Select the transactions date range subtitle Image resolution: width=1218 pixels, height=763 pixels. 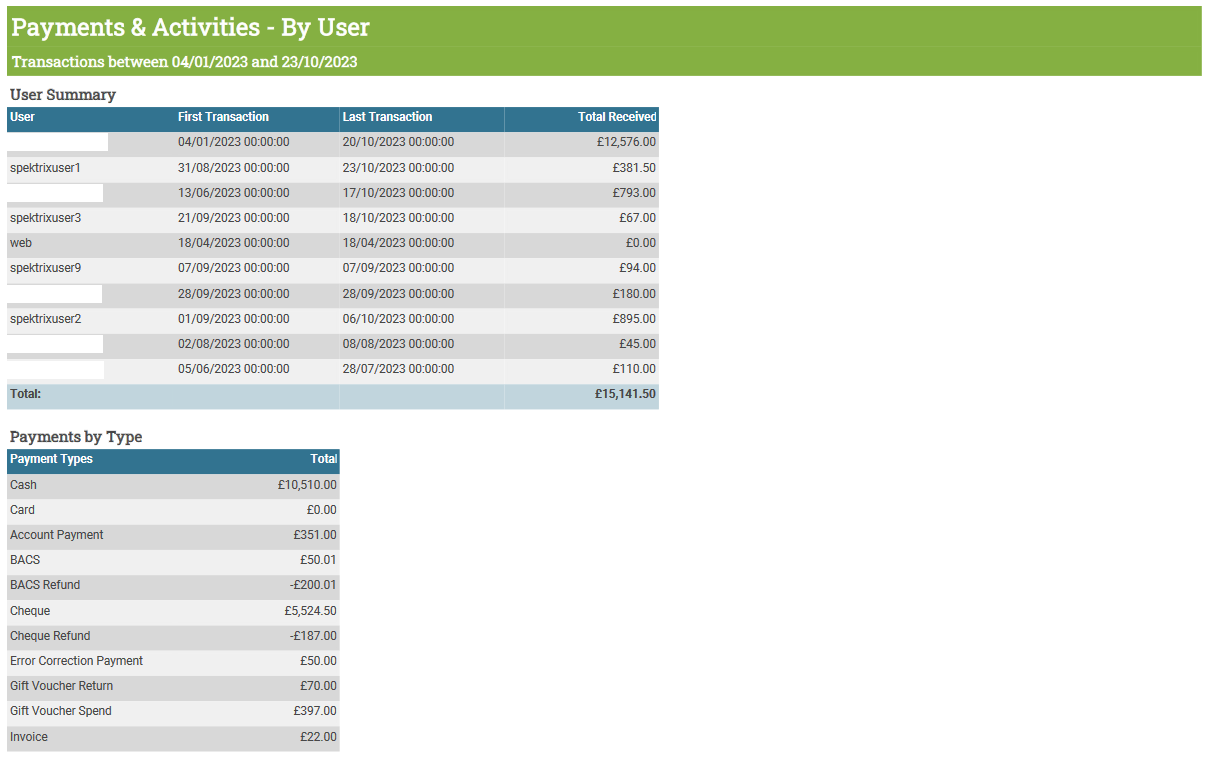tap(184, 62)
